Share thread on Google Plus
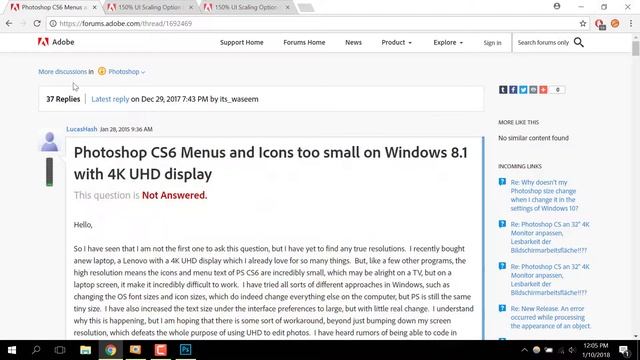640x360 pixels. pyautogui.click(x=543, y=90)
